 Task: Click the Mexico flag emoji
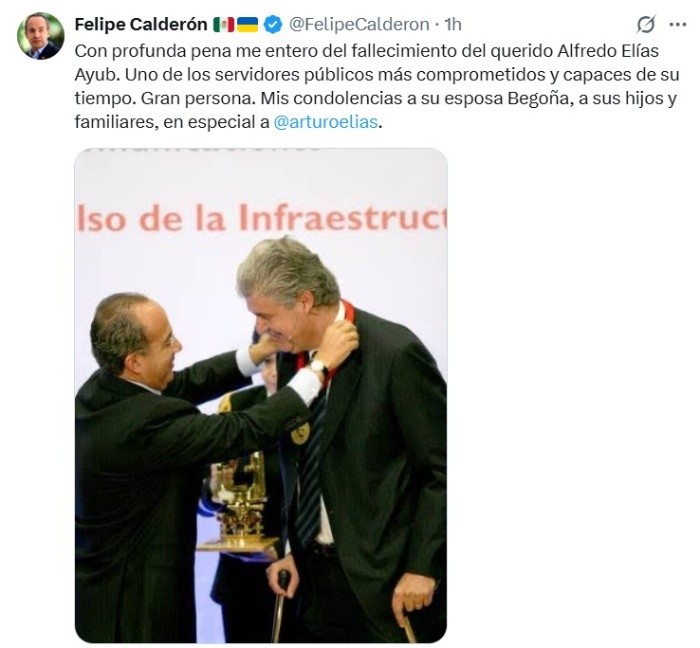224,25
